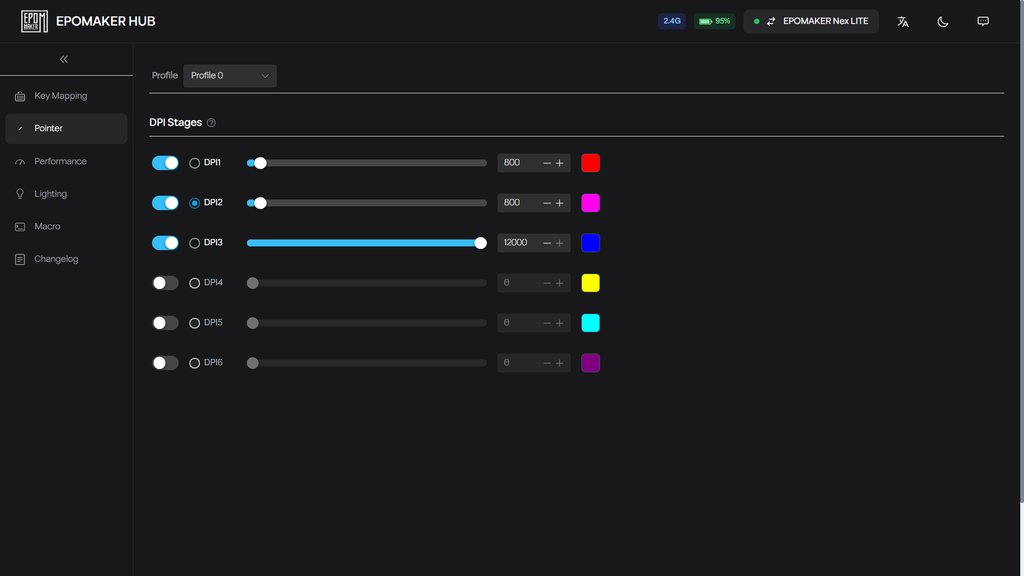Open the Pointer section
The height and width of the screenshot is (576, 1024).
(66, 129)
